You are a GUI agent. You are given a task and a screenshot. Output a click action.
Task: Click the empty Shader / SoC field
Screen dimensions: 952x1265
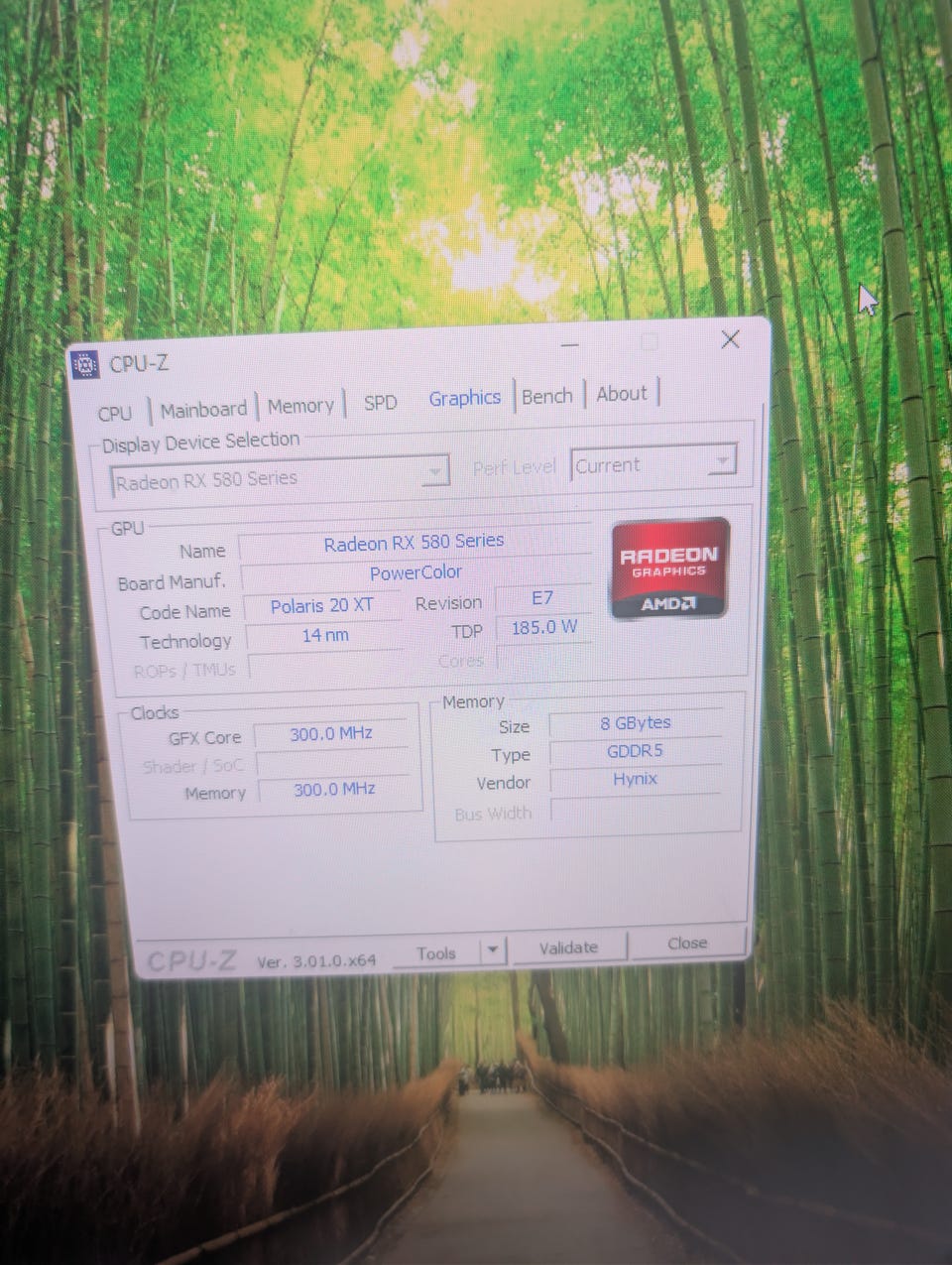[332, 762]
